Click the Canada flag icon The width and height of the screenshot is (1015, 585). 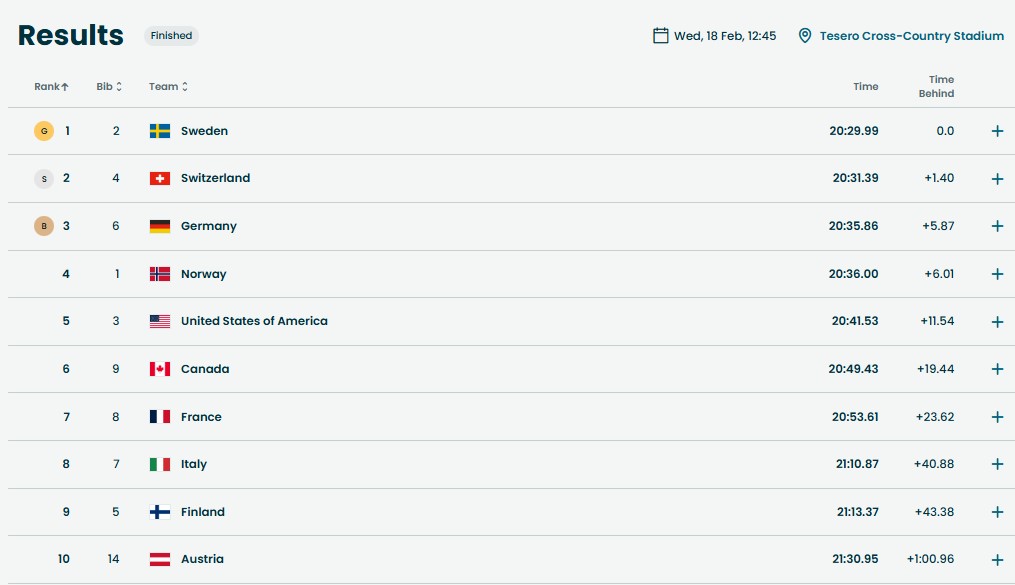pyautogui.click(x=160, y=369)
